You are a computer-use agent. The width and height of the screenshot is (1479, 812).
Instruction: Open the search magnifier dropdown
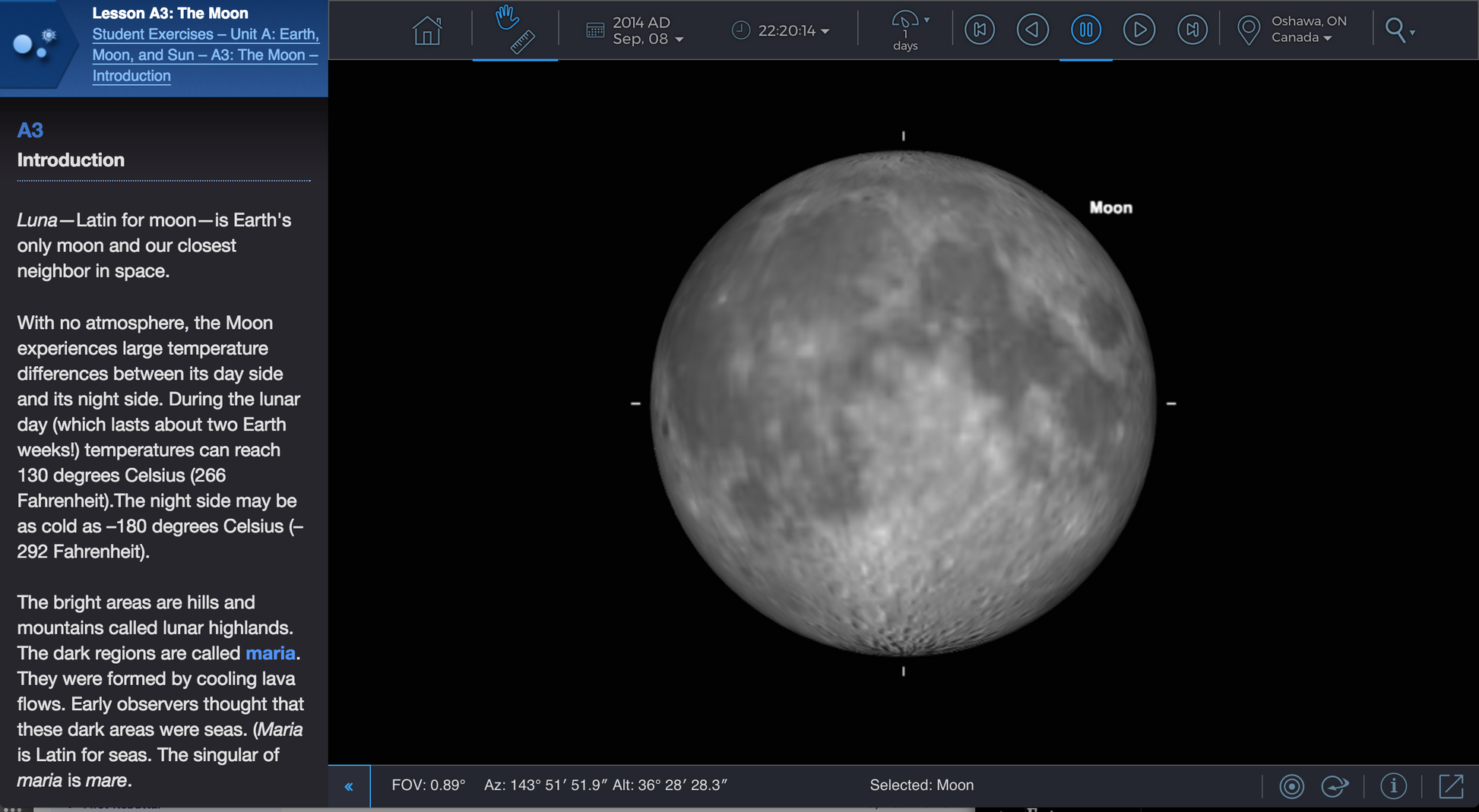[x=1399, y=31]
